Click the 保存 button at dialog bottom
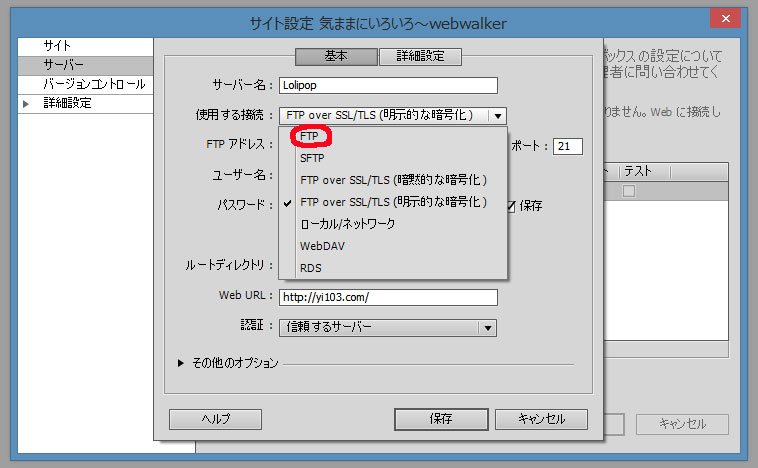This screenshot has height=468, width=758. pos(441,419)
